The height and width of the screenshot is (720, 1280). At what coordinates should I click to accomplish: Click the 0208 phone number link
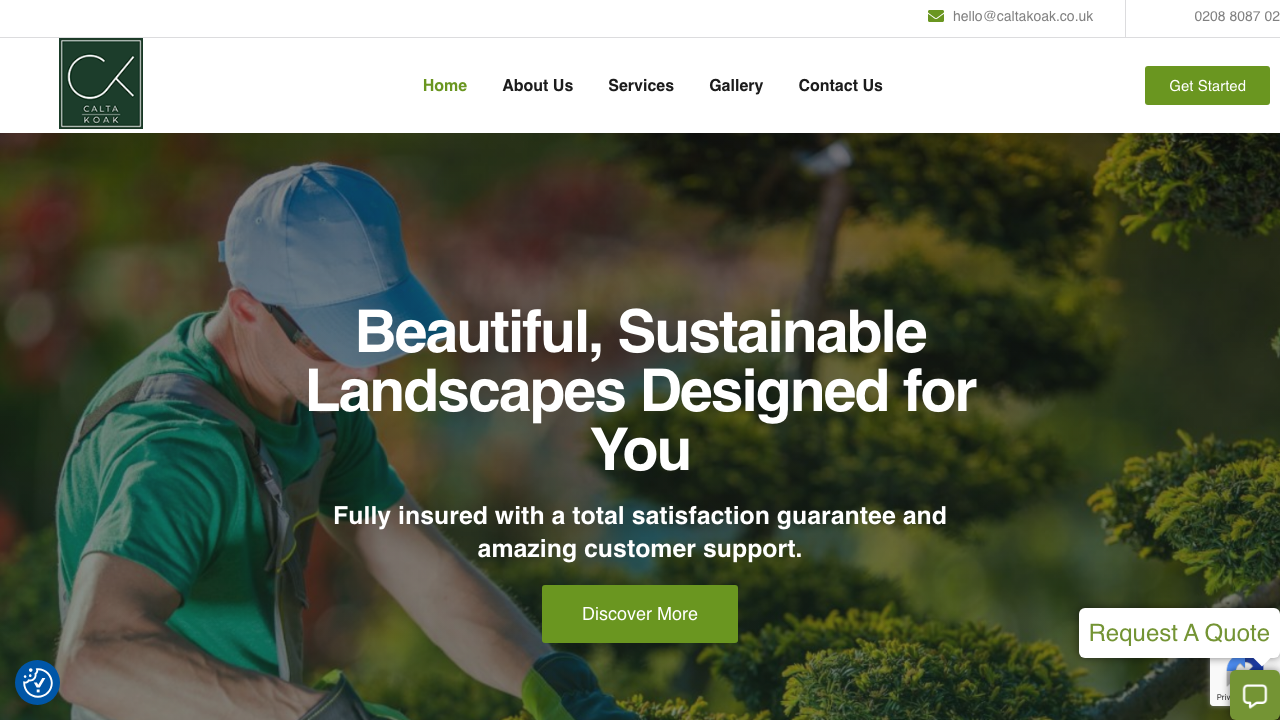[x=1237, y=16]
